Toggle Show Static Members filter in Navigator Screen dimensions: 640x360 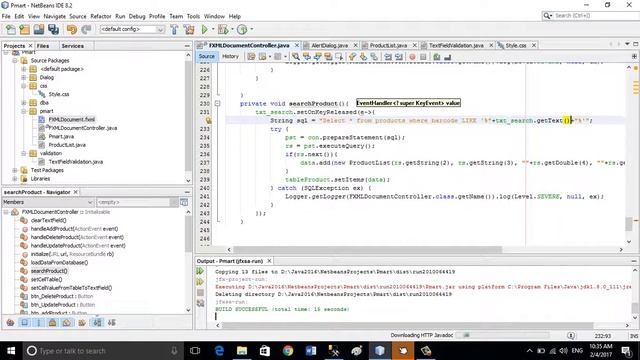pyautogui.click(x=39, y=322)
